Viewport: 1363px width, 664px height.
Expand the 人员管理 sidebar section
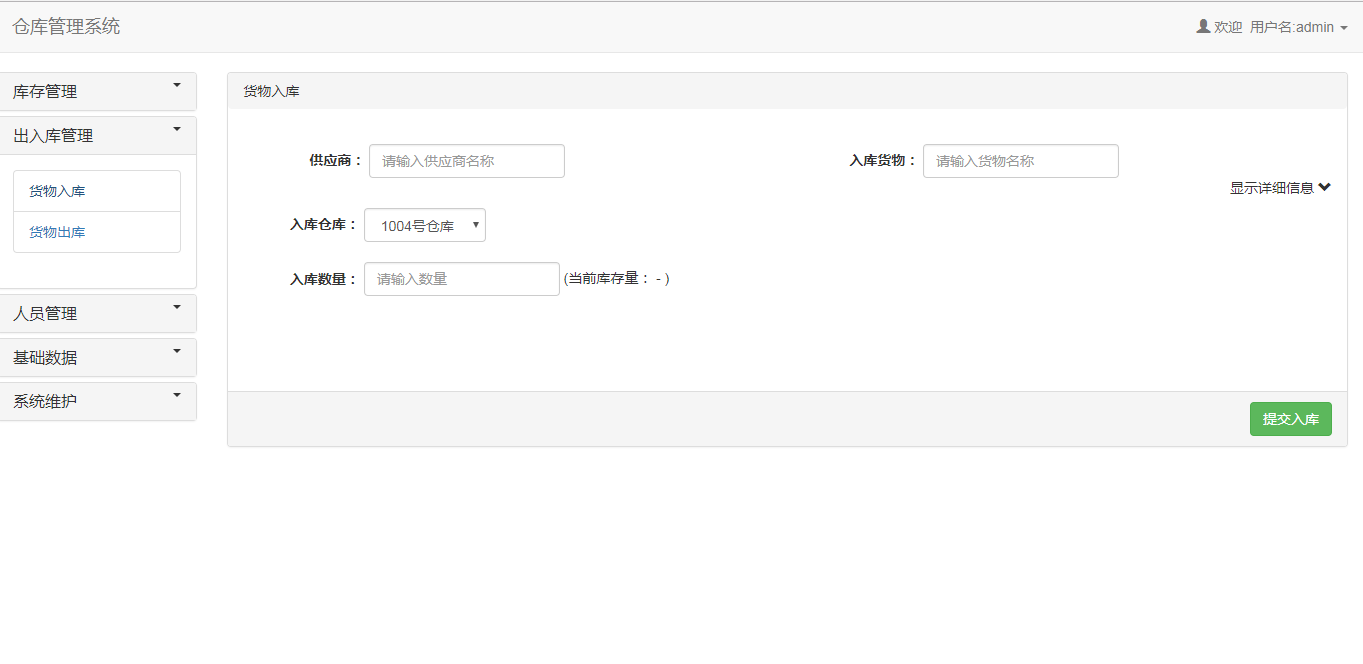[x=97, y=313]
